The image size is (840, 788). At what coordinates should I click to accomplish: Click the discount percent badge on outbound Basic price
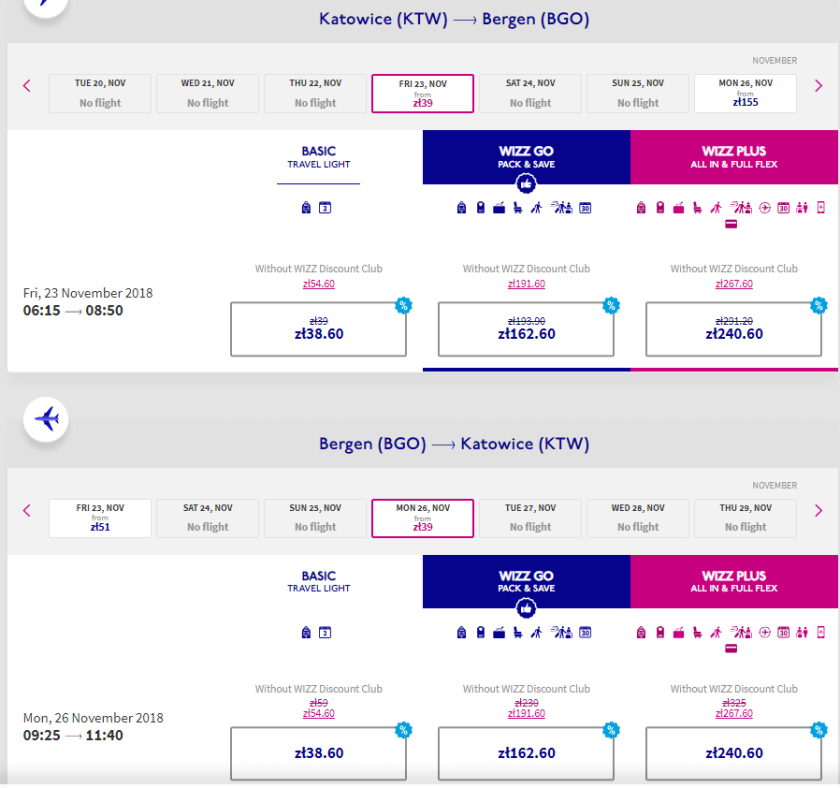pyautogui.click(x=403, y=305)
